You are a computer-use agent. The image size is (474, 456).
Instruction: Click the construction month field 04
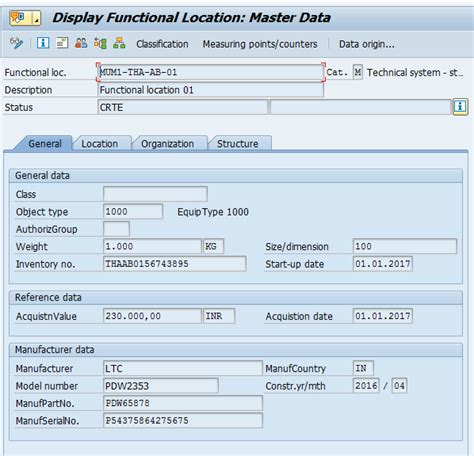pyautogui.click(x=399, y=386)
